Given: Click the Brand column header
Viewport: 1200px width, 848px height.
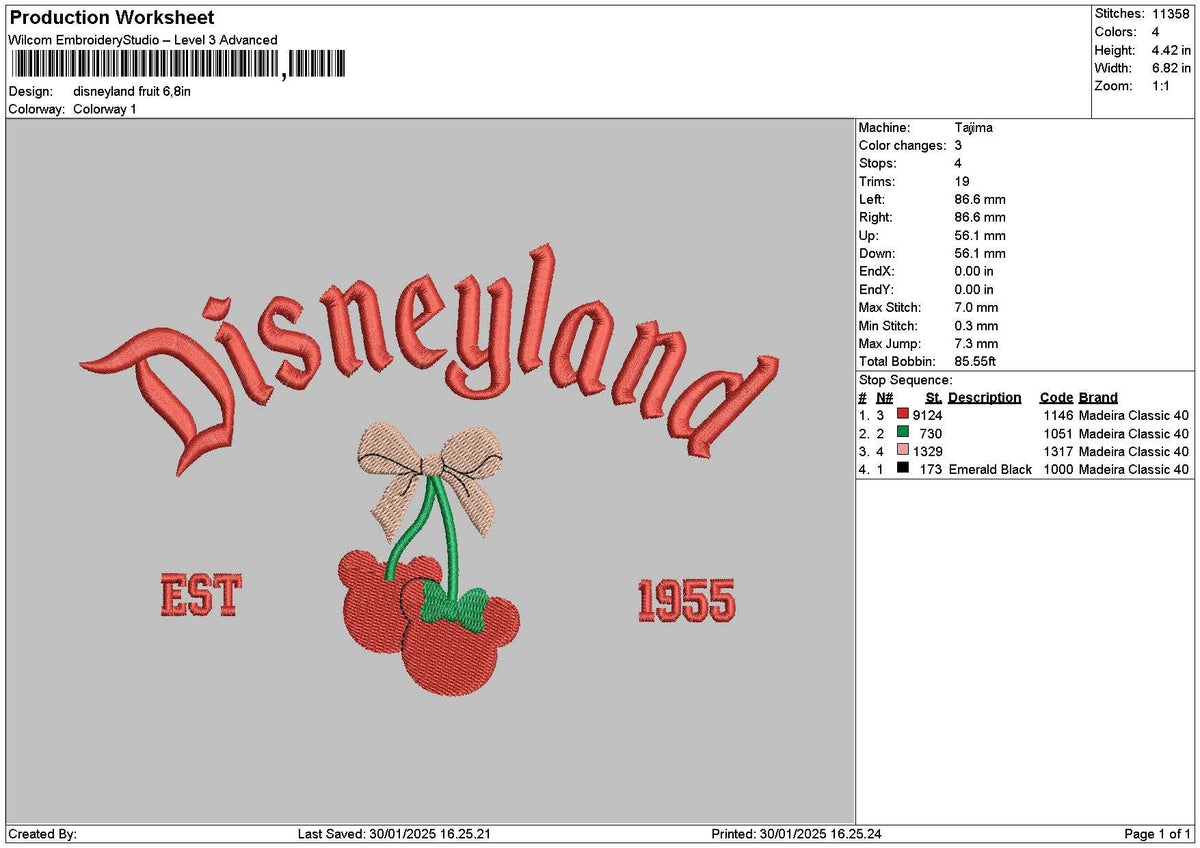Looking at the screenshot, I should (1098, 398).
